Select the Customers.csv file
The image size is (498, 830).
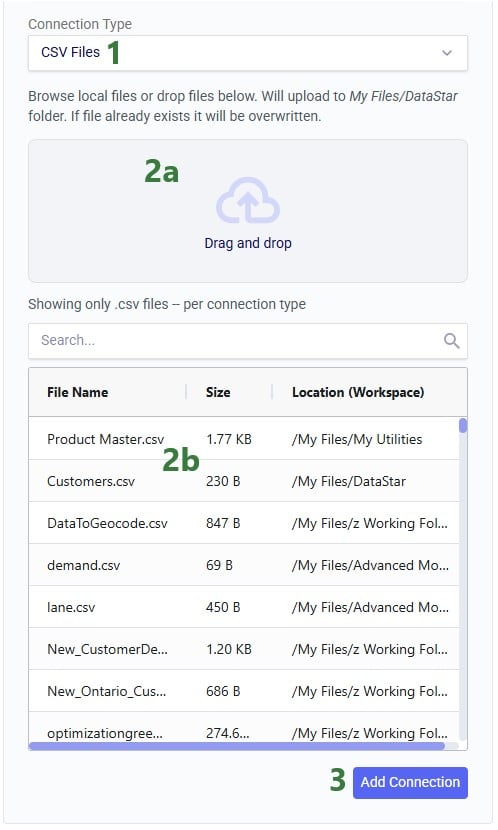91,481
